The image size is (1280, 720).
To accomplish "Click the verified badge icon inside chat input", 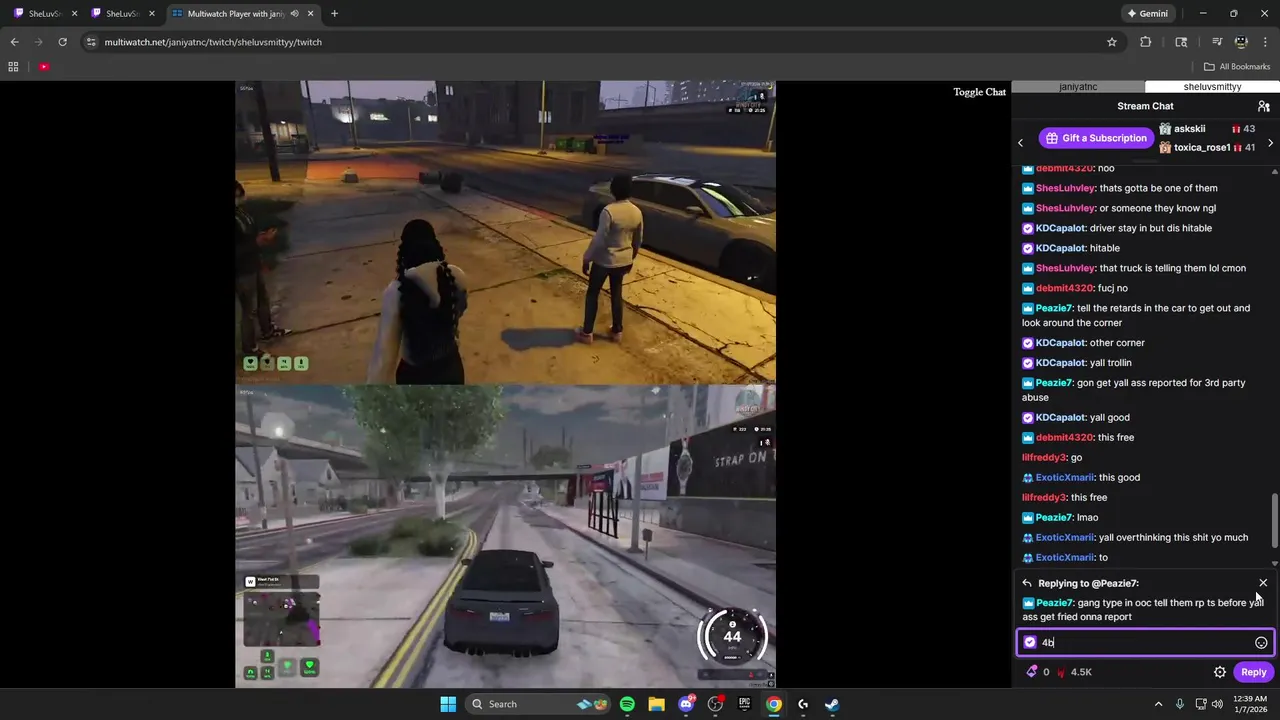I will pyautogui.click(x=1030, y=642).
